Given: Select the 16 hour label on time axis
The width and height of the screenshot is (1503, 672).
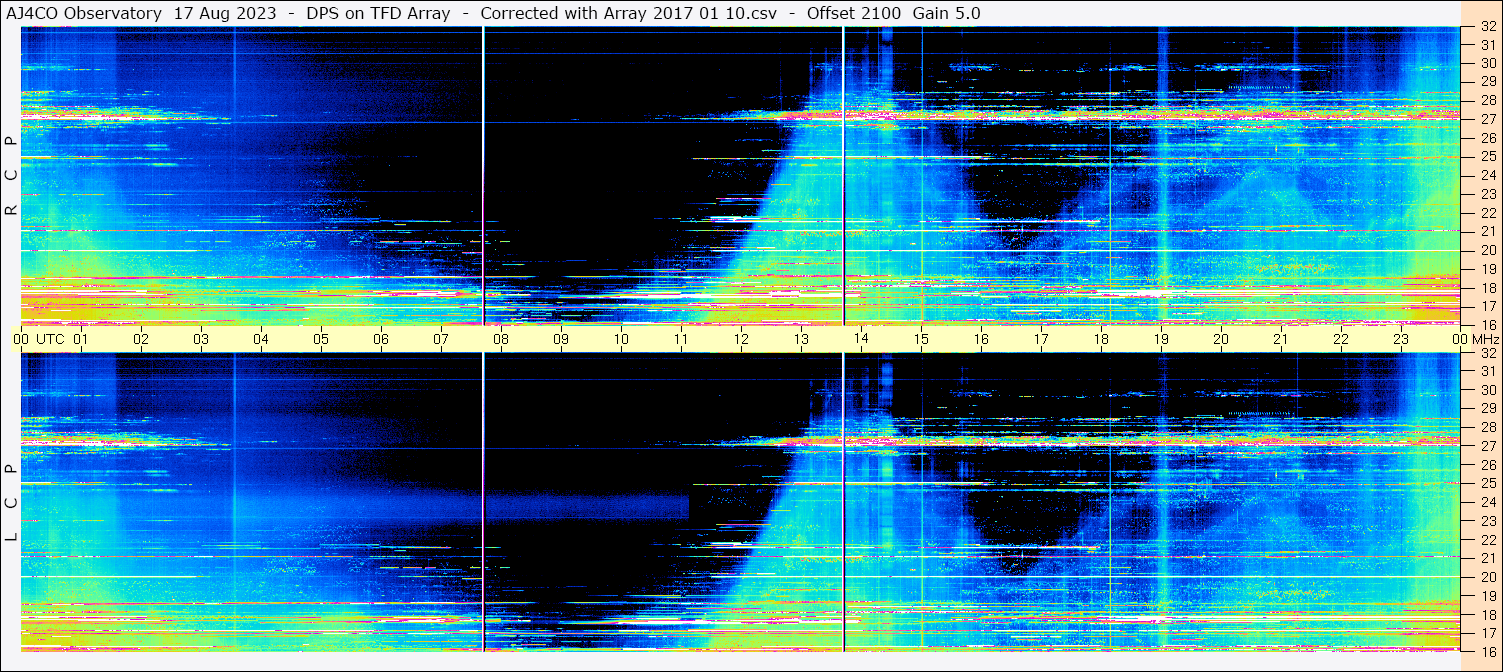Looking at the screenshot, I should pyautogui.click(x=981, y=339).
